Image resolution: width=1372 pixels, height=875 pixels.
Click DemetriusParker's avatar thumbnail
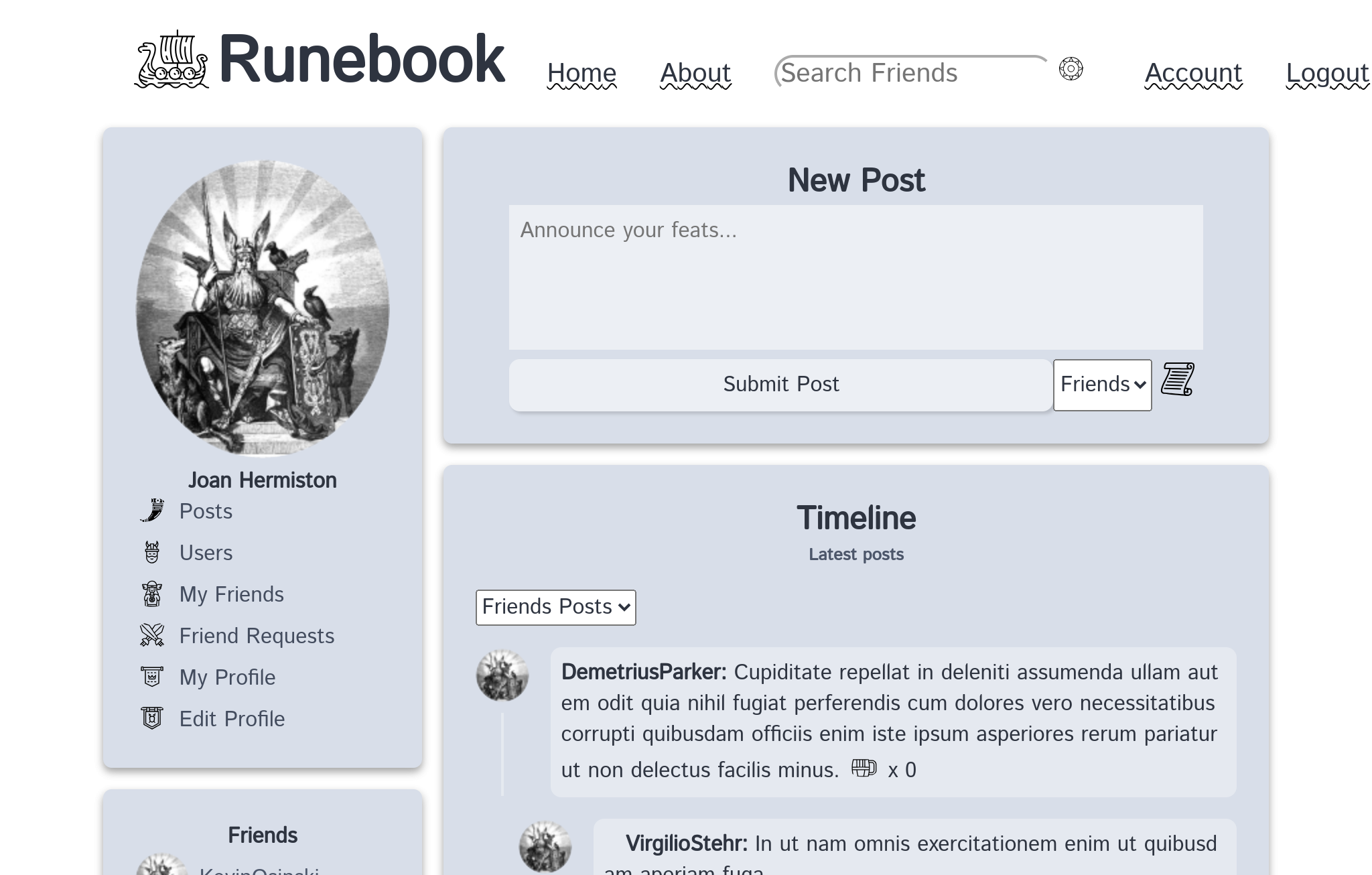[x=502, y=675]
